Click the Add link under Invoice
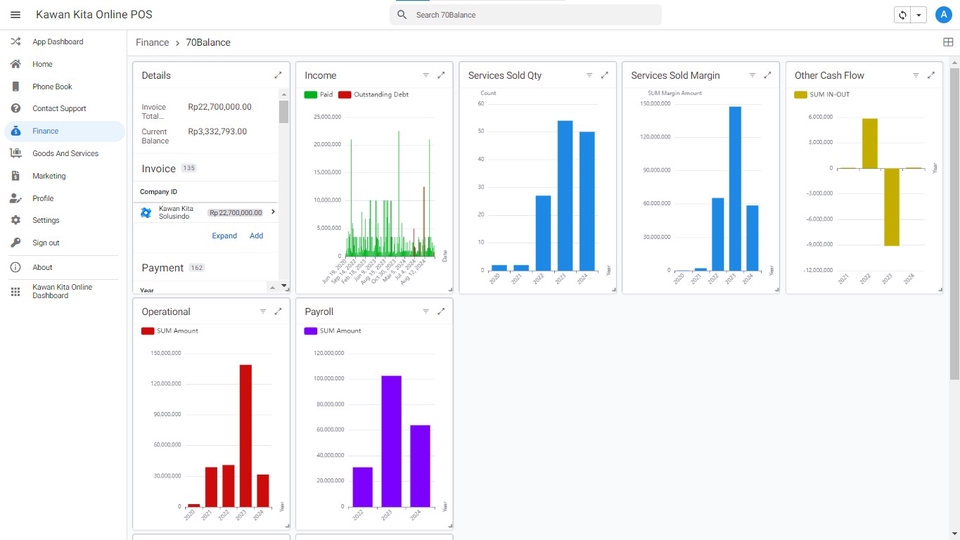This screenshot has height=540, width=960. pyautogui.click(x=256, y=236)
